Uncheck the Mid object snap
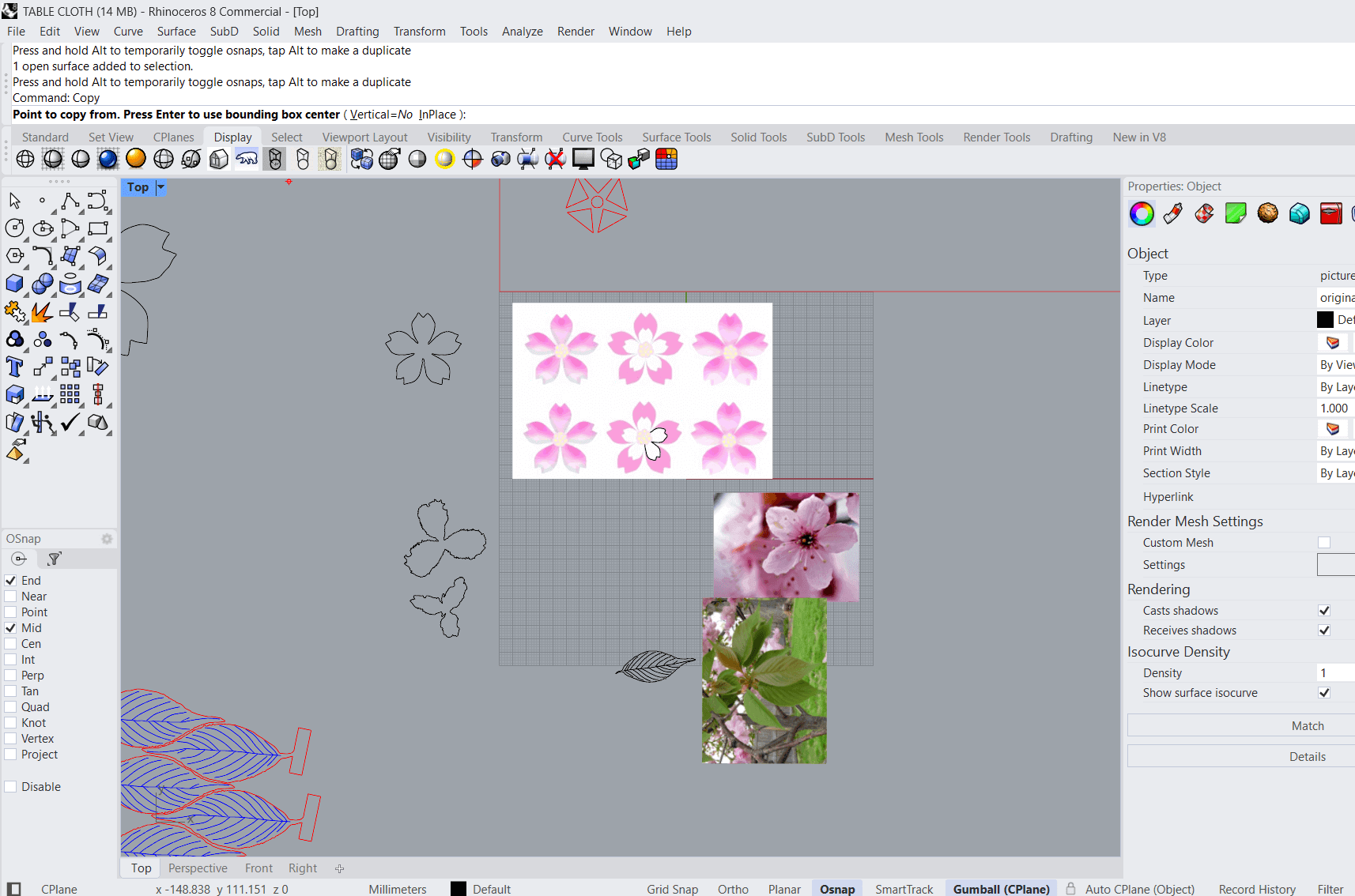The width and height of the screenshot is (1355, 896). tap(11, 628)
